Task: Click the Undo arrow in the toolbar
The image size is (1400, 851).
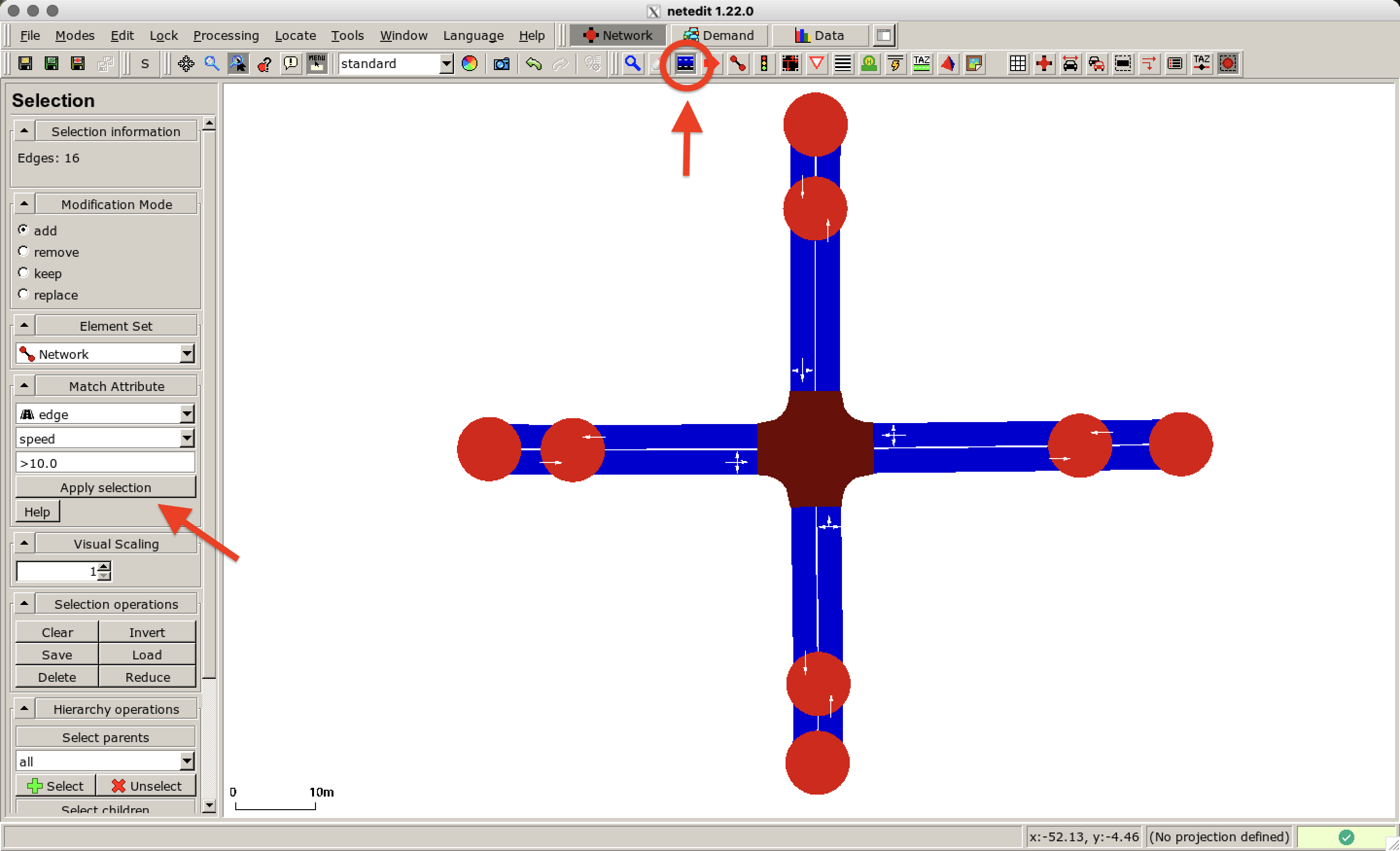Action: click(533, 64)
